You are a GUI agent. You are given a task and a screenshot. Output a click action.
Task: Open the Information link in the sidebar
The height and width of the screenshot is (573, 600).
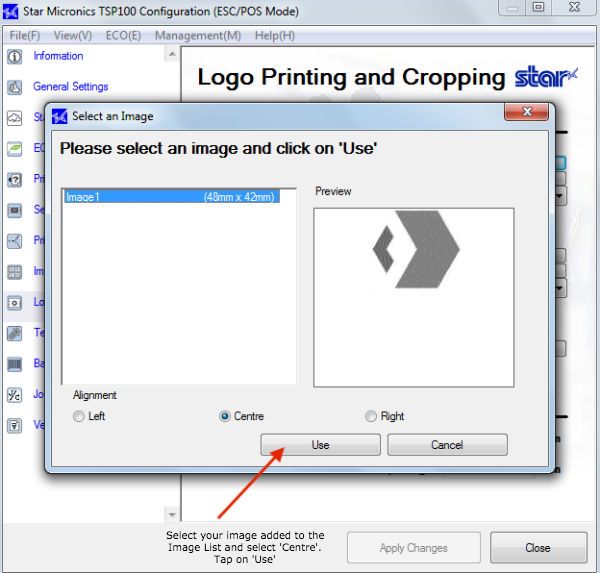coord(58,56)
